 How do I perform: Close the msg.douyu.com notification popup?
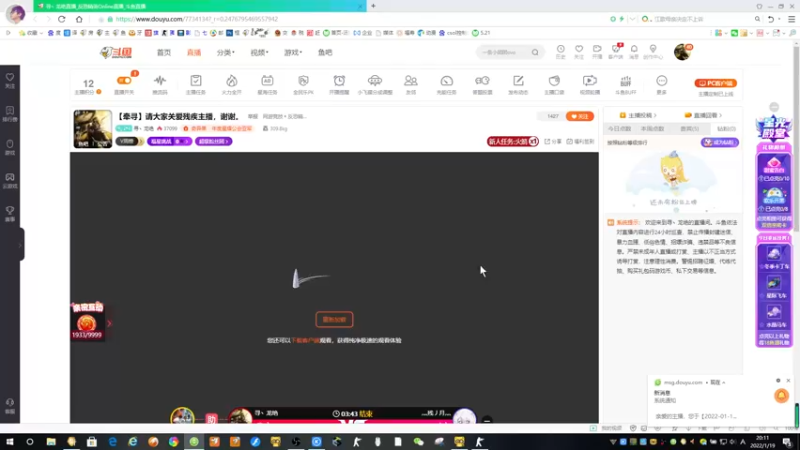pos(788,381)
